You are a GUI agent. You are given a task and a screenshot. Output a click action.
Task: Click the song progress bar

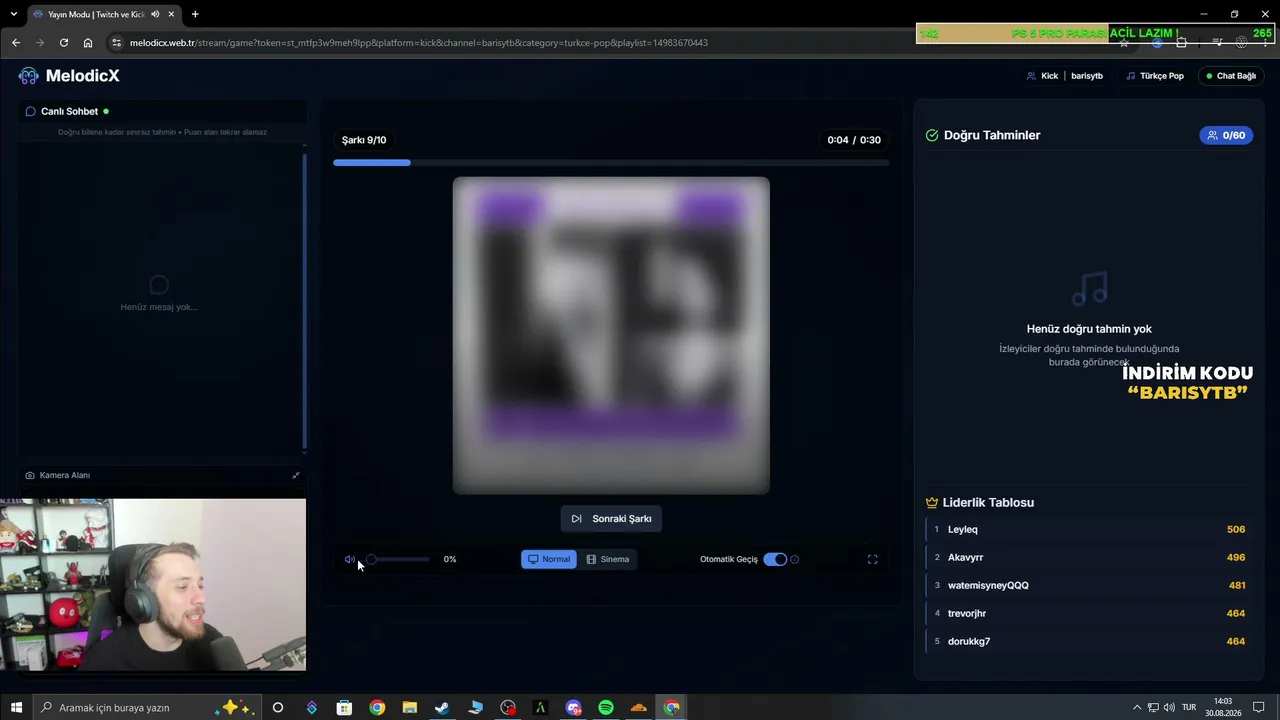[611, 162]
